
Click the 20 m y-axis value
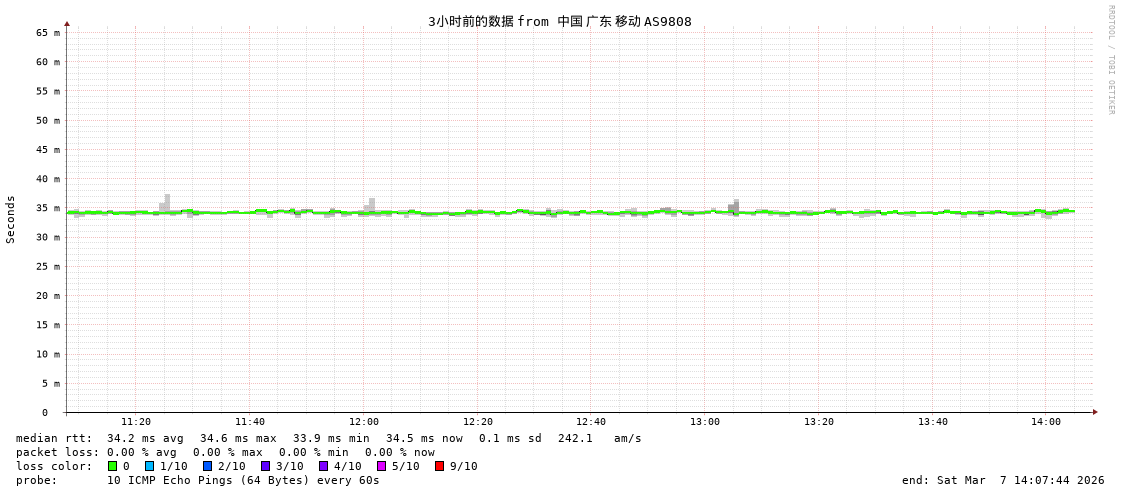[48, 295]
